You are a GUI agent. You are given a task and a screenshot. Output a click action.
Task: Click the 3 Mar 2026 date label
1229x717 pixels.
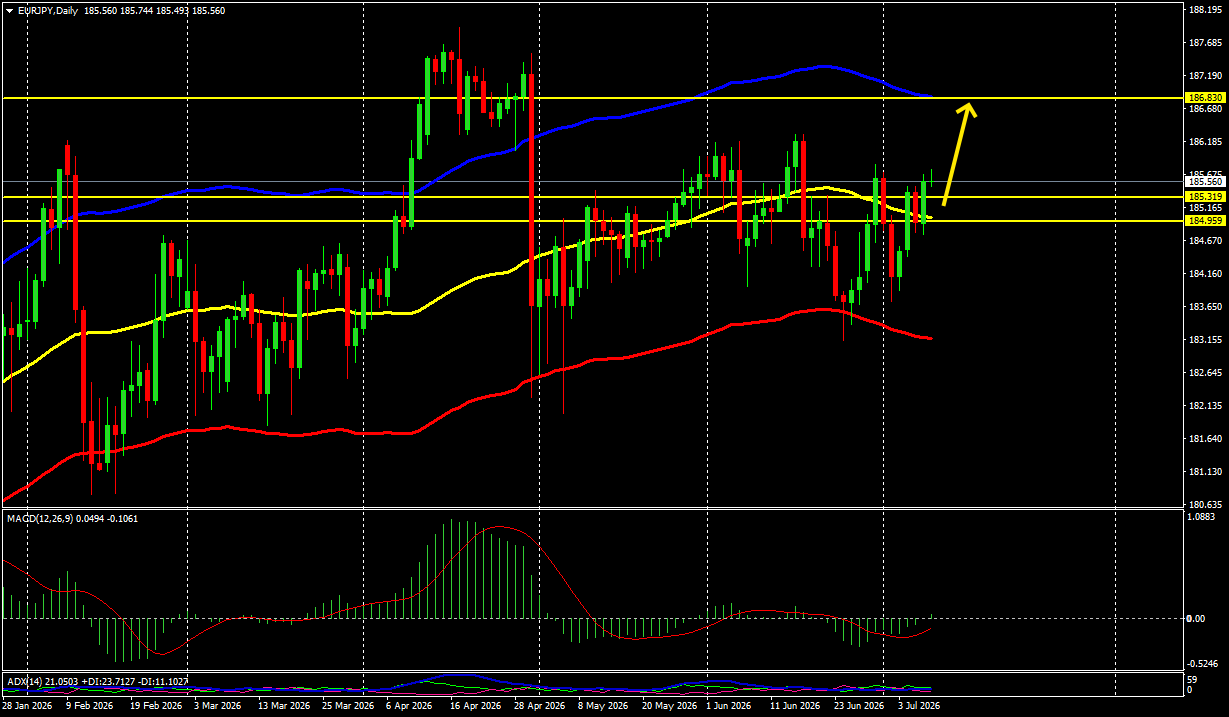pyautogui.click(x=217, y=706)
